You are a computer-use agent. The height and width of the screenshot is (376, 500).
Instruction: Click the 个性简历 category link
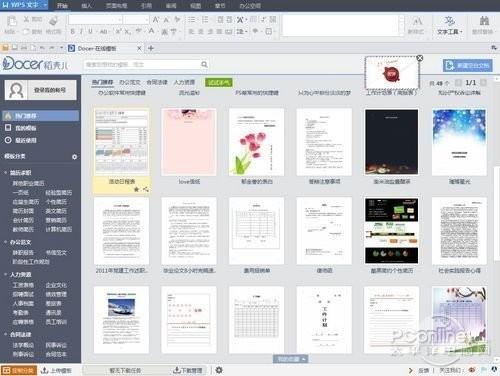pyautogui.click(x=56, y=202)
